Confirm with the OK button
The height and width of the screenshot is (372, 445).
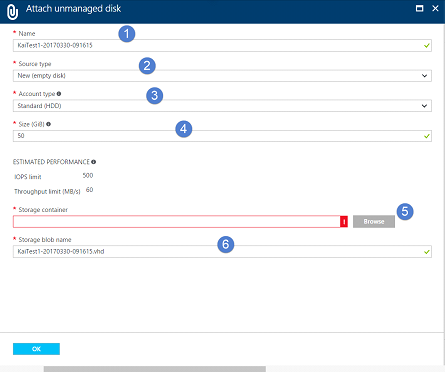point(36,349)
